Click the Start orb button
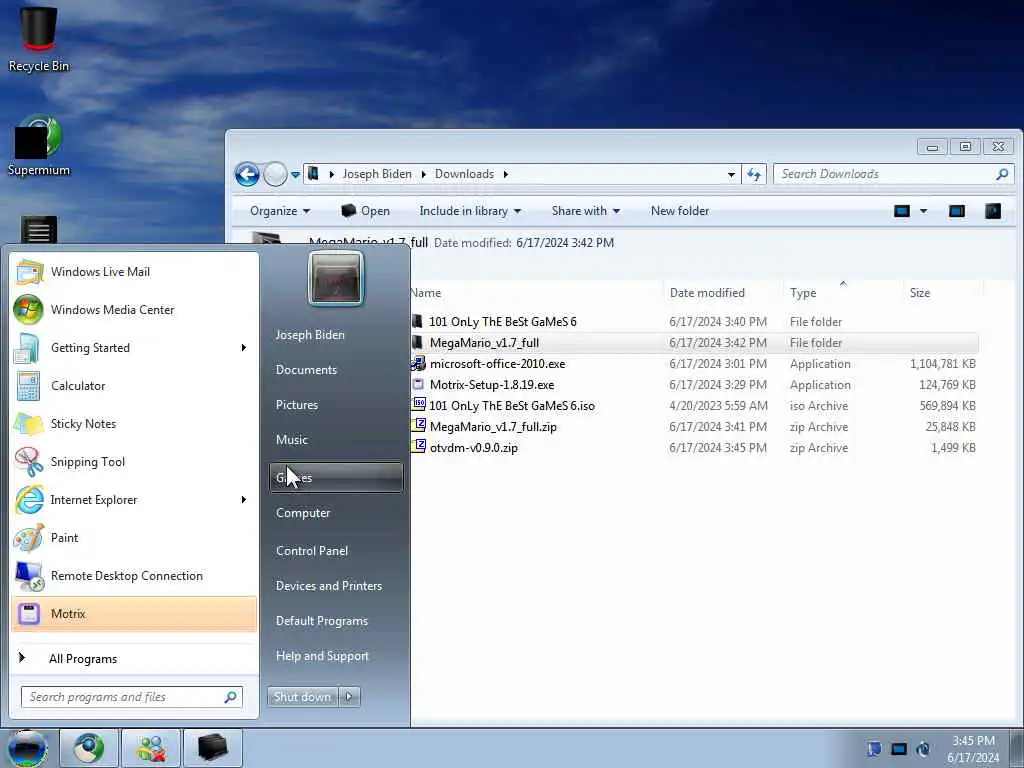Screen dimensions: 1024x768 pos(27,748)
